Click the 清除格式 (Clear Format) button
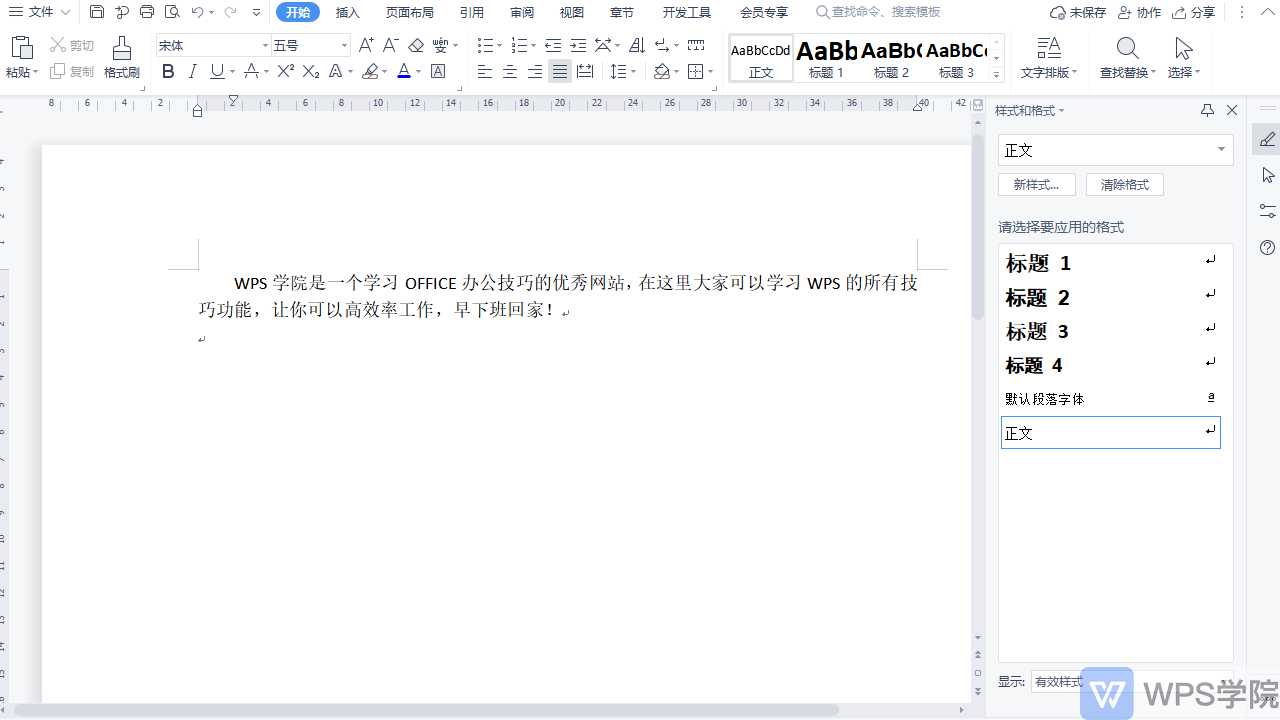The width and height of the screenshot is (1280, 720). point(1124,185)
